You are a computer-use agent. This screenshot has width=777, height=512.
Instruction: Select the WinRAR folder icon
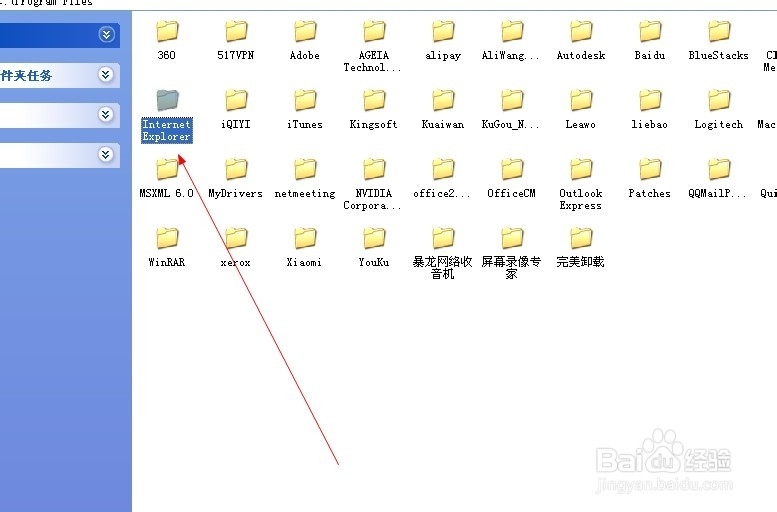pyautogui.click(x=167, y=238)
